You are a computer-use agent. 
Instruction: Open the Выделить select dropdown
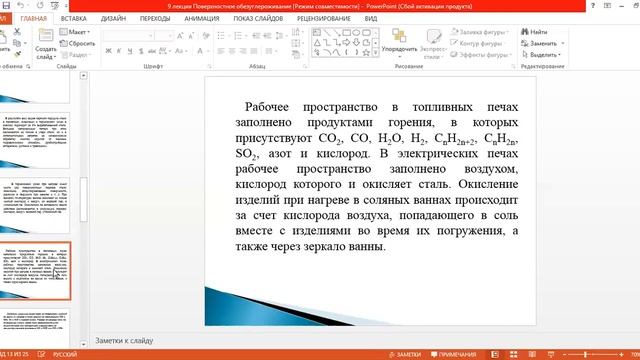point(541,54)
